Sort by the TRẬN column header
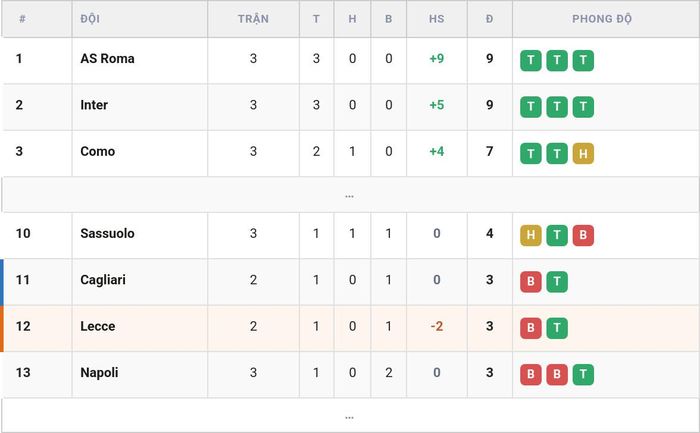Viewport: 700px width, 433px height. pos(253,19)
